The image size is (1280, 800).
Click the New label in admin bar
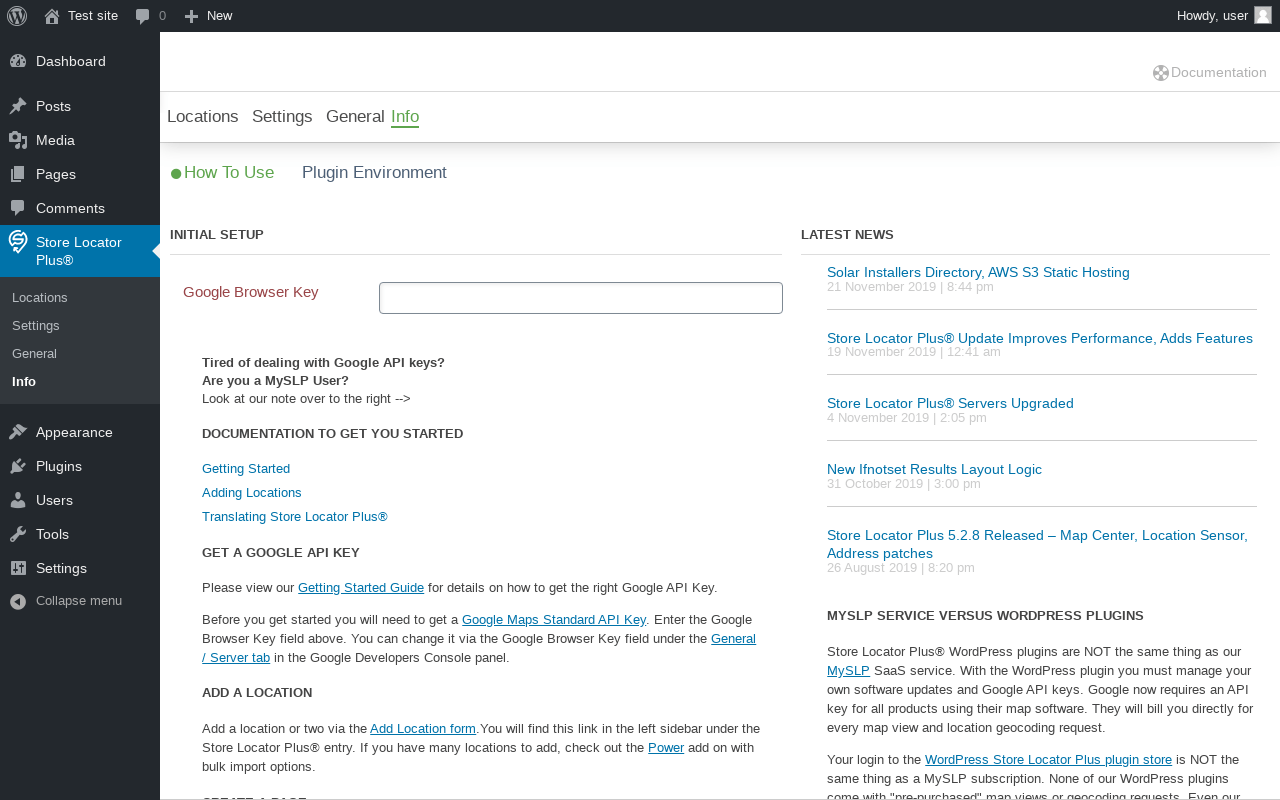(x=220, y=16)
